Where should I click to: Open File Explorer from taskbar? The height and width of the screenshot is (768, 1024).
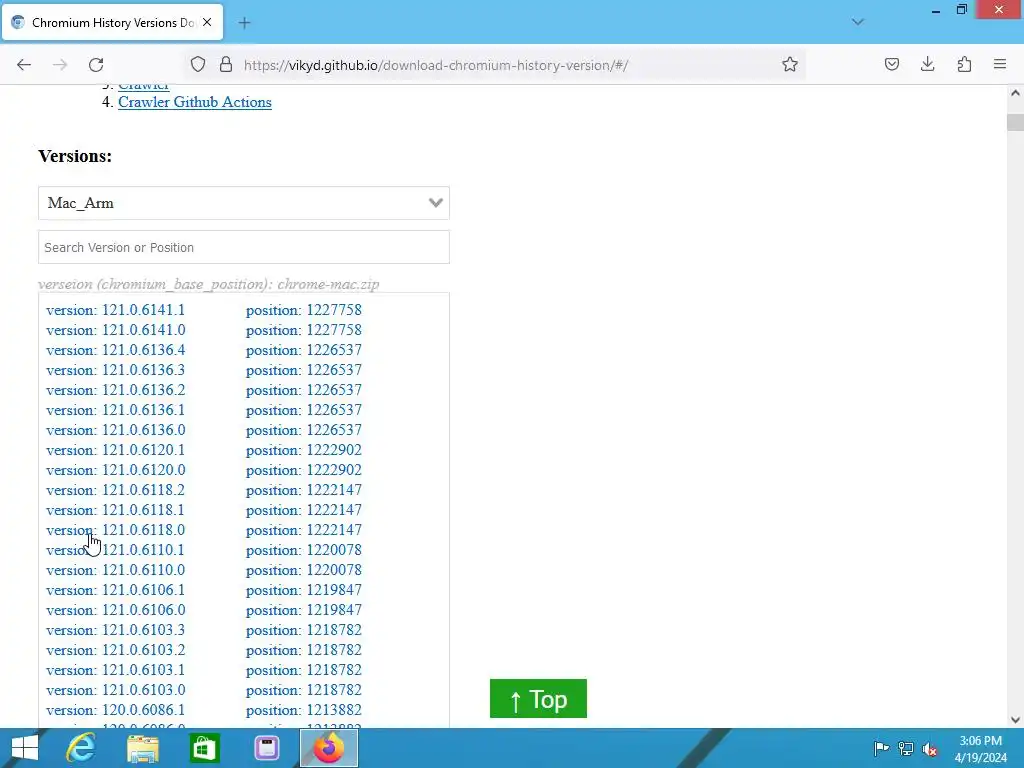point(142,748)
